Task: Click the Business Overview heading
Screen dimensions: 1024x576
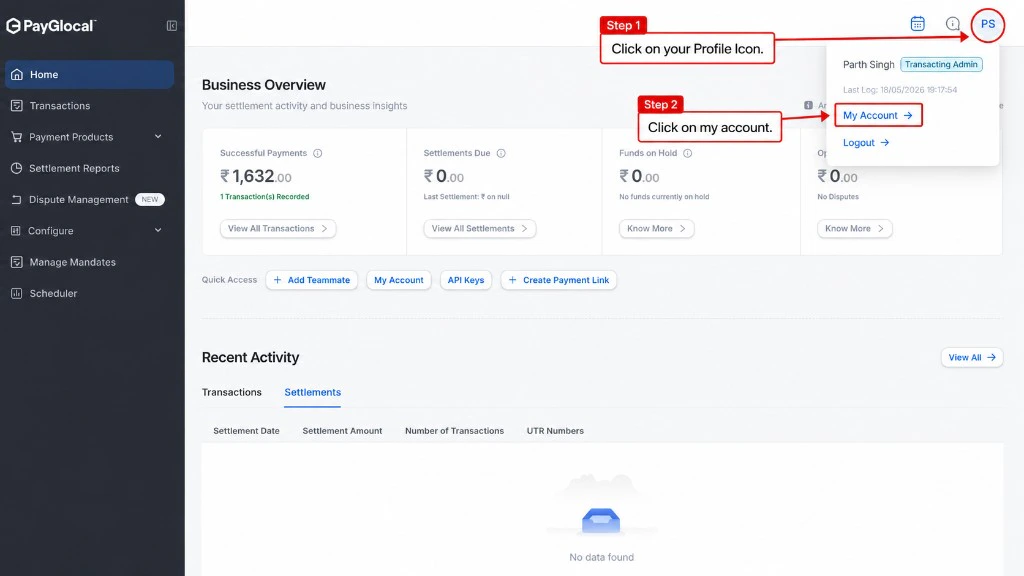Action: coord(264,85)
